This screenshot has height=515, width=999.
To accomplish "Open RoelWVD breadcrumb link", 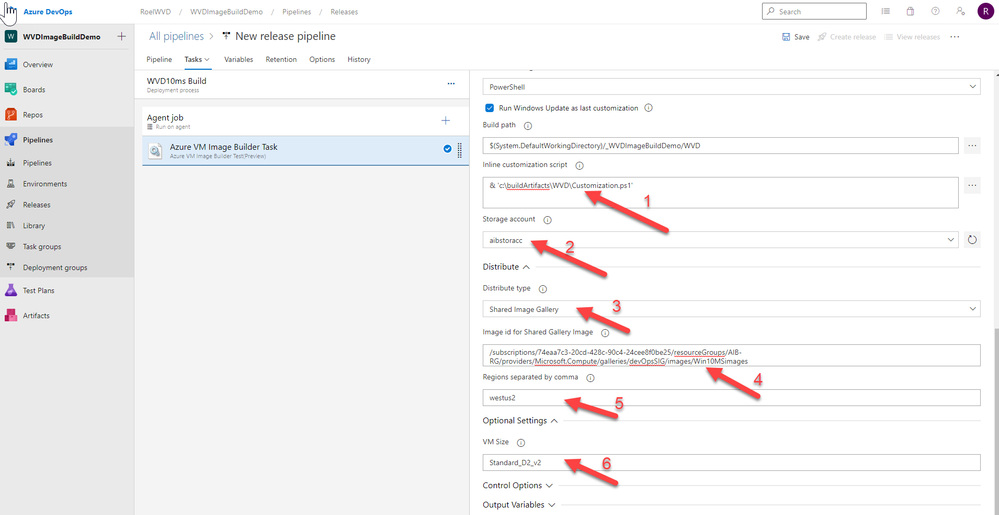I will click(155, 11).
